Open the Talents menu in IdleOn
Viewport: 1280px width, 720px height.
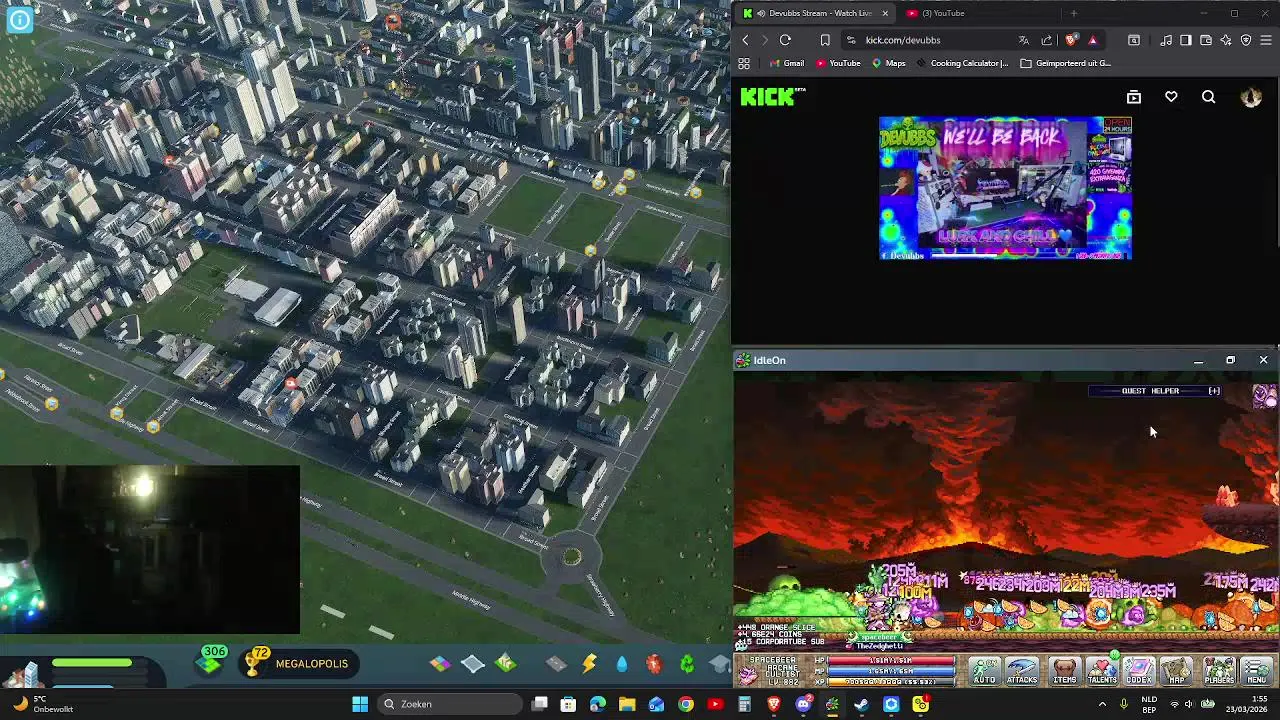(1102, 670)
